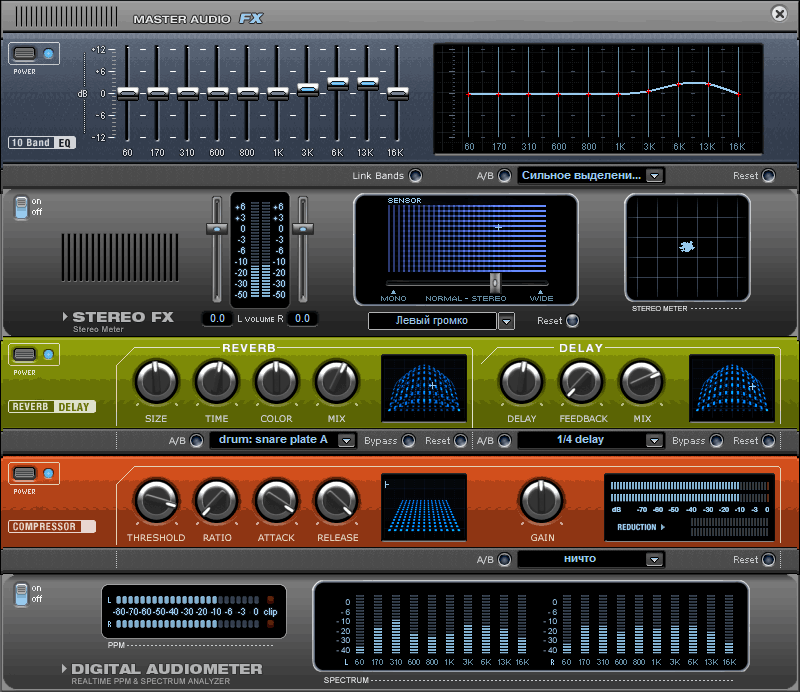Click the reverb COLOR knob
The height and width of the screenshot is (692, 800).
point(277,382)
